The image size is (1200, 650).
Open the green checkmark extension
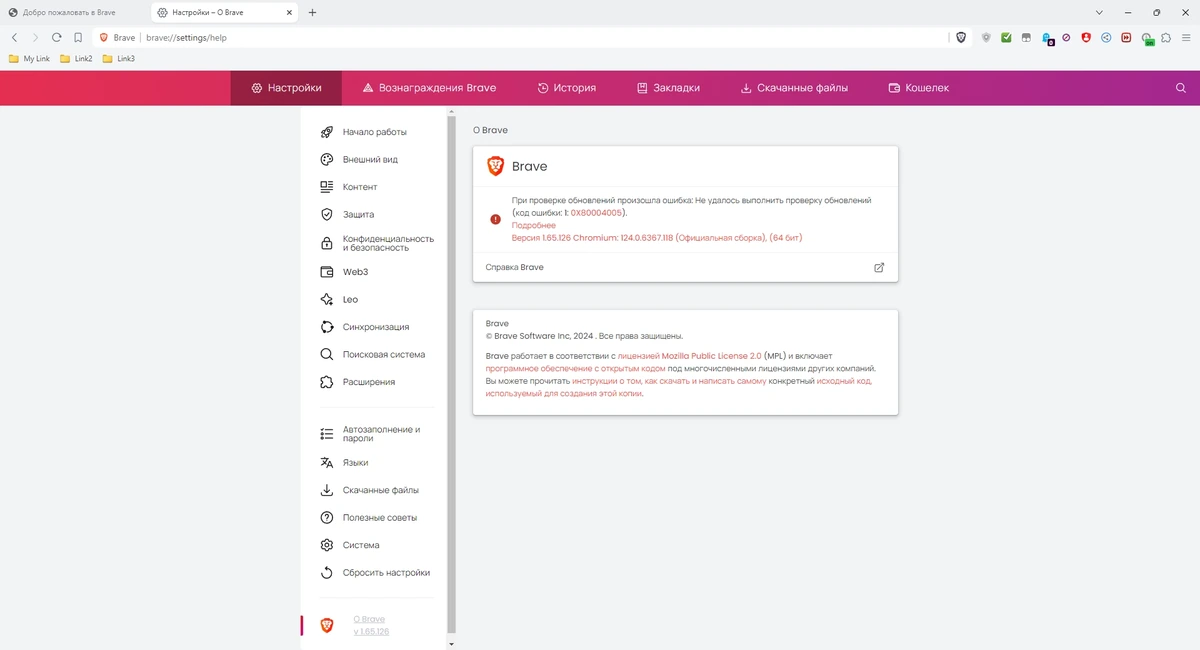coord(1006,37)
